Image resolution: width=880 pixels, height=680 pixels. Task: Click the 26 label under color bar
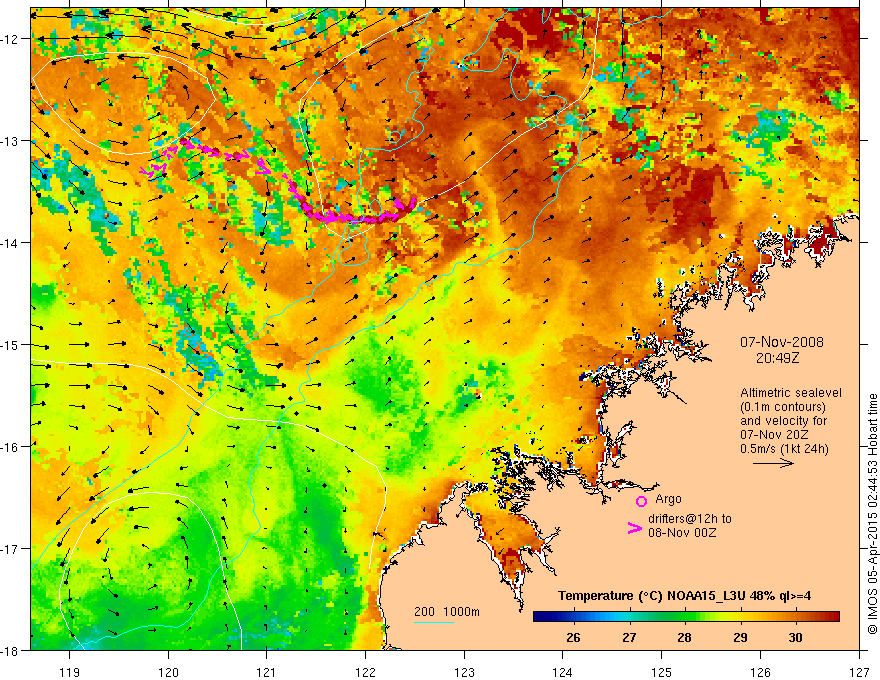(x=573, y=637)
